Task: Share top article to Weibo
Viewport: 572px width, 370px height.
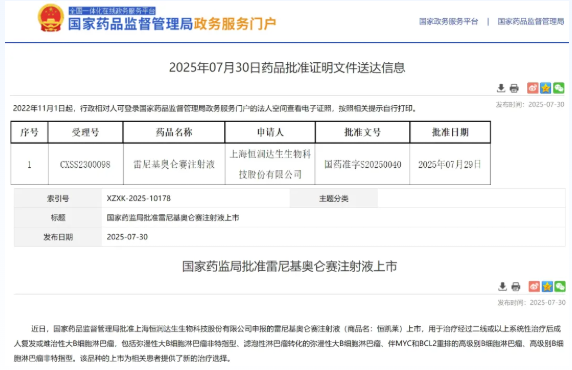Action: 533,88
